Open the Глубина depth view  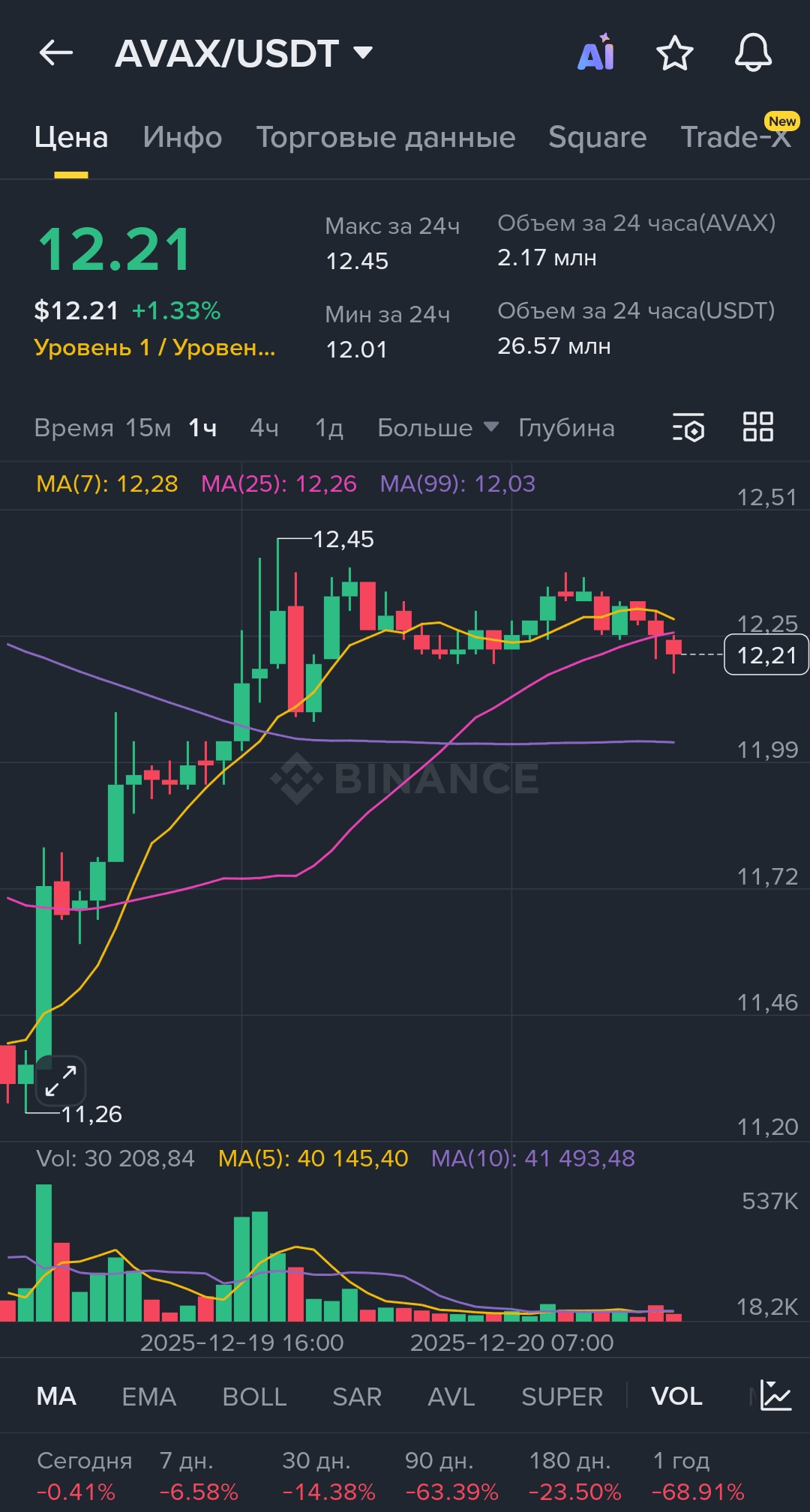[566, 428]
